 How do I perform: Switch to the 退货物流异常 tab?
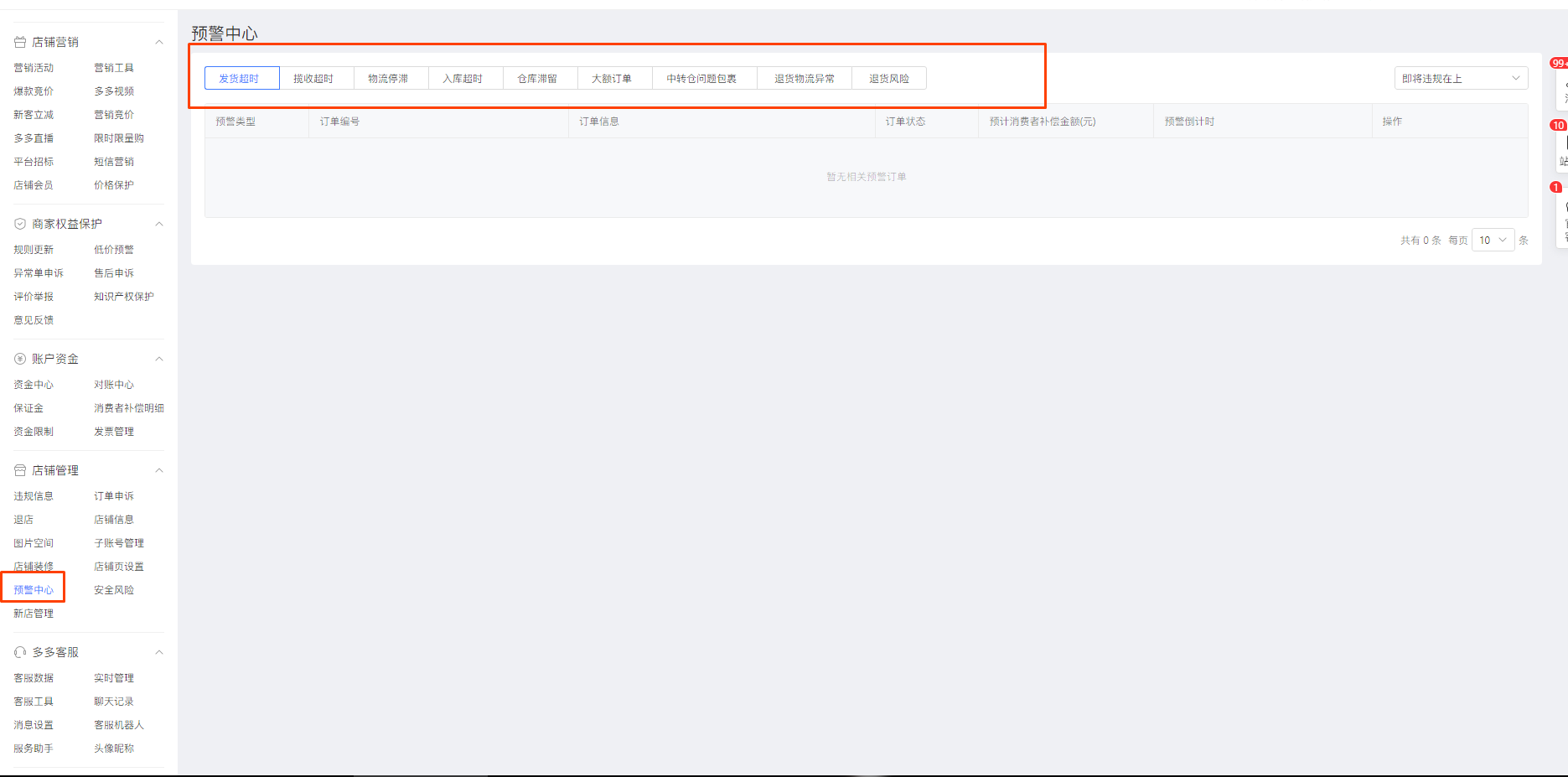(x=804, y=79)
